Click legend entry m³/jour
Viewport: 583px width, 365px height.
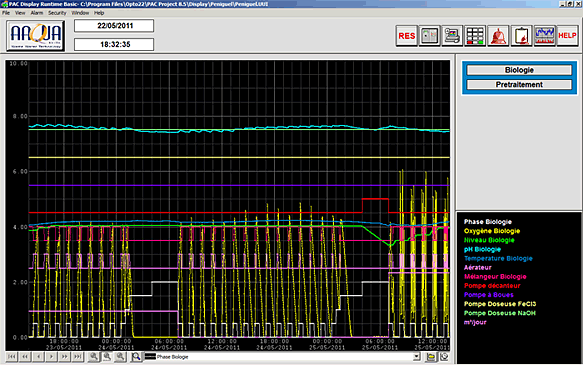point(475,322)
